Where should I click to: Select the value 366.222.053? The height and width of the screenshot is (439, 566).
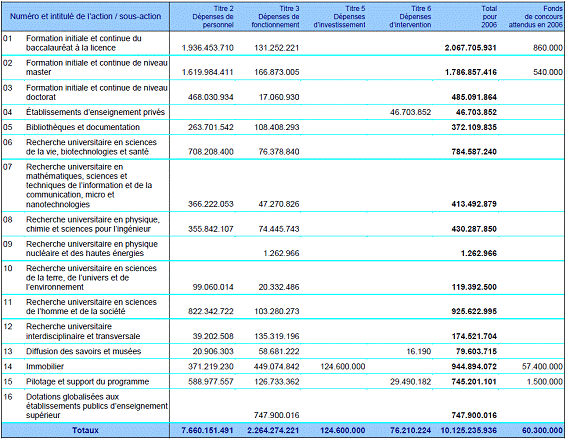click(211, 204)
